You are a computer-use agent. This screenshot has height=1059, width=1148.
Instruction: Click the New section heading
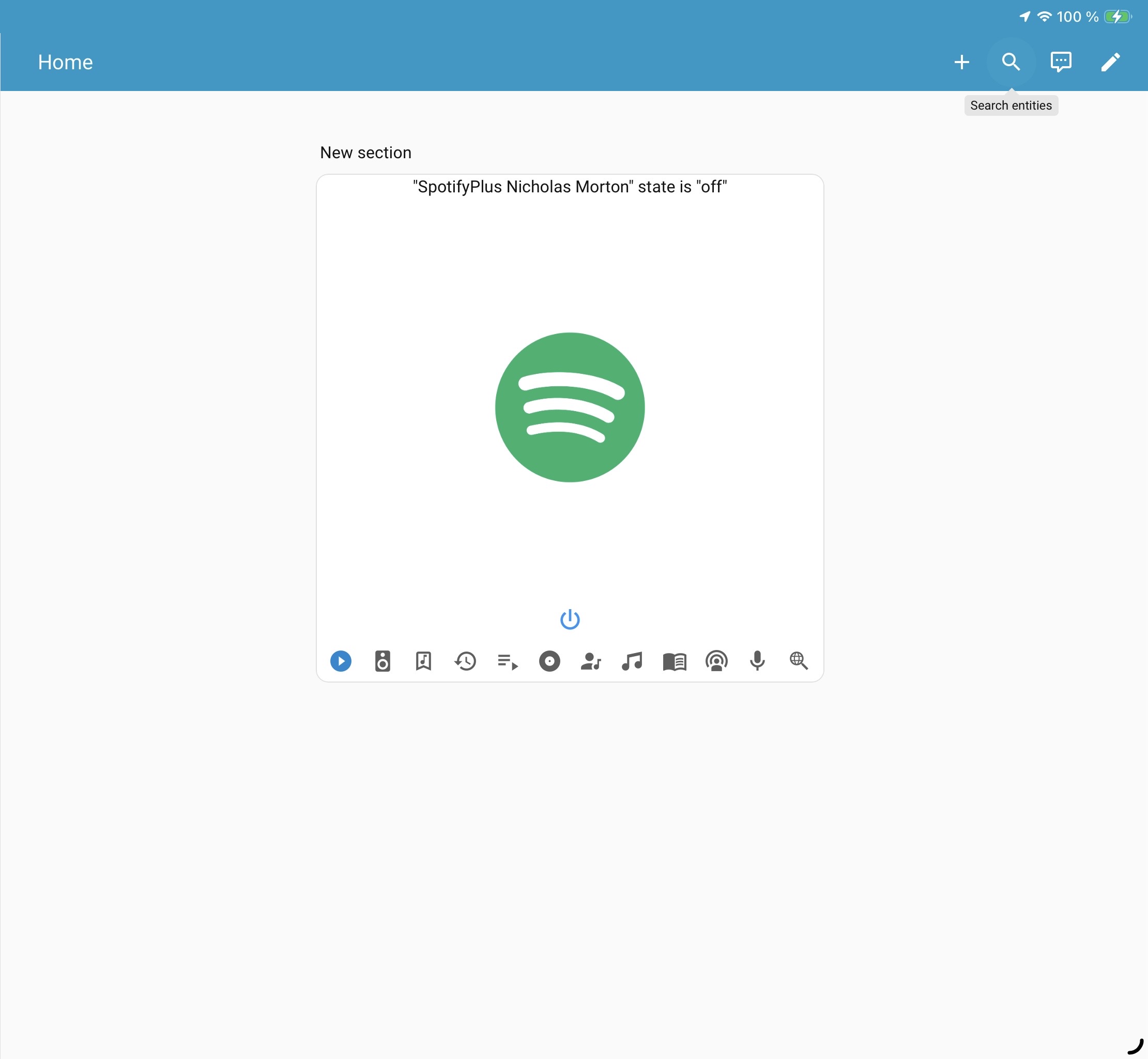tap(365, 153)
